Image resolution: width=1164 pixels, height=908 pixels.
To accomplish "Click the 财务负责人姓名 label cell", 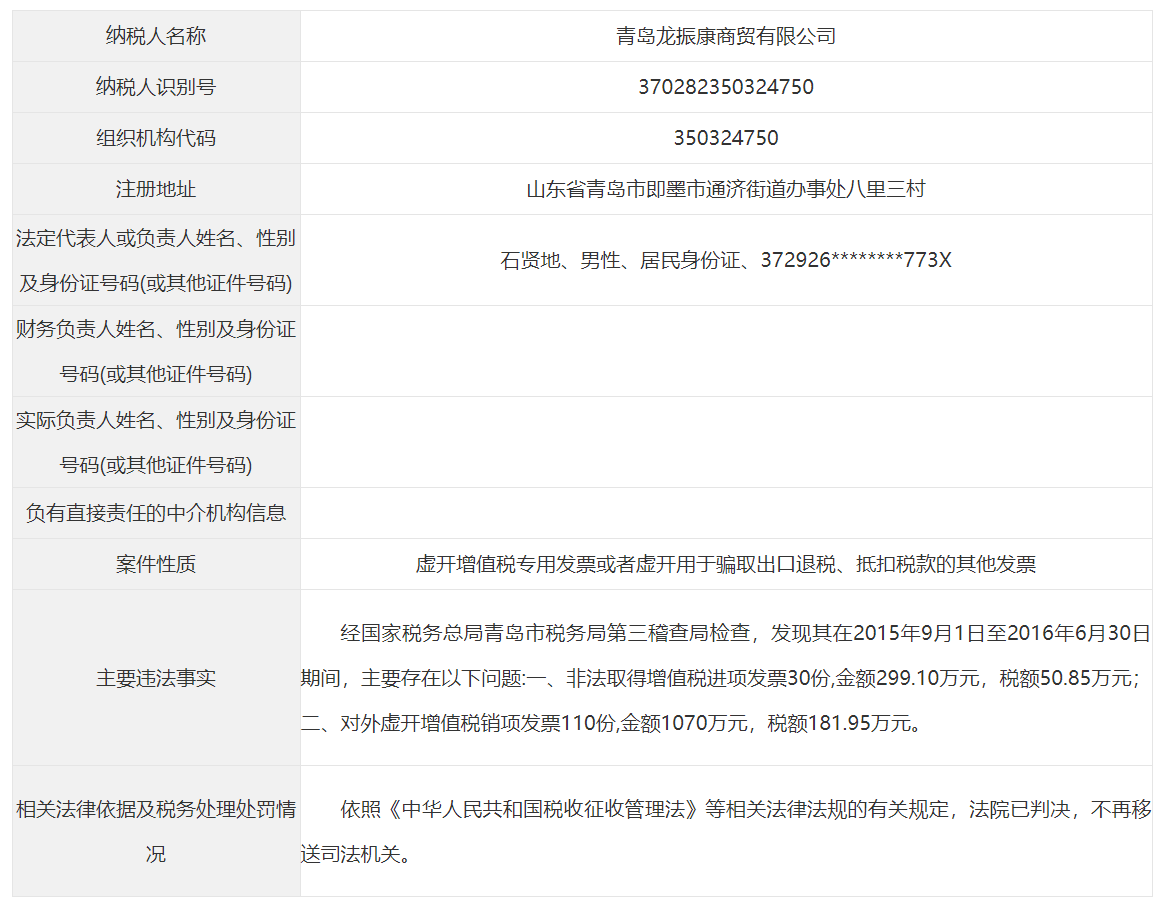I will [156, 351].
